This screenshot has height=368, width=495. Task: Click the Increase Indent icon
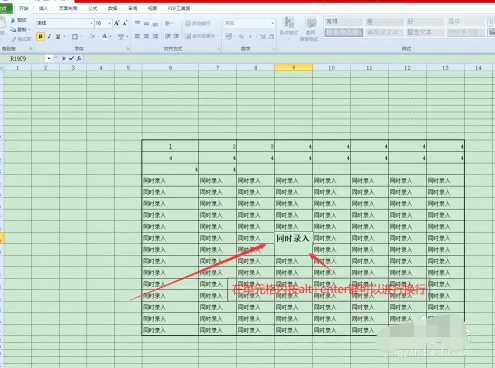176,36
